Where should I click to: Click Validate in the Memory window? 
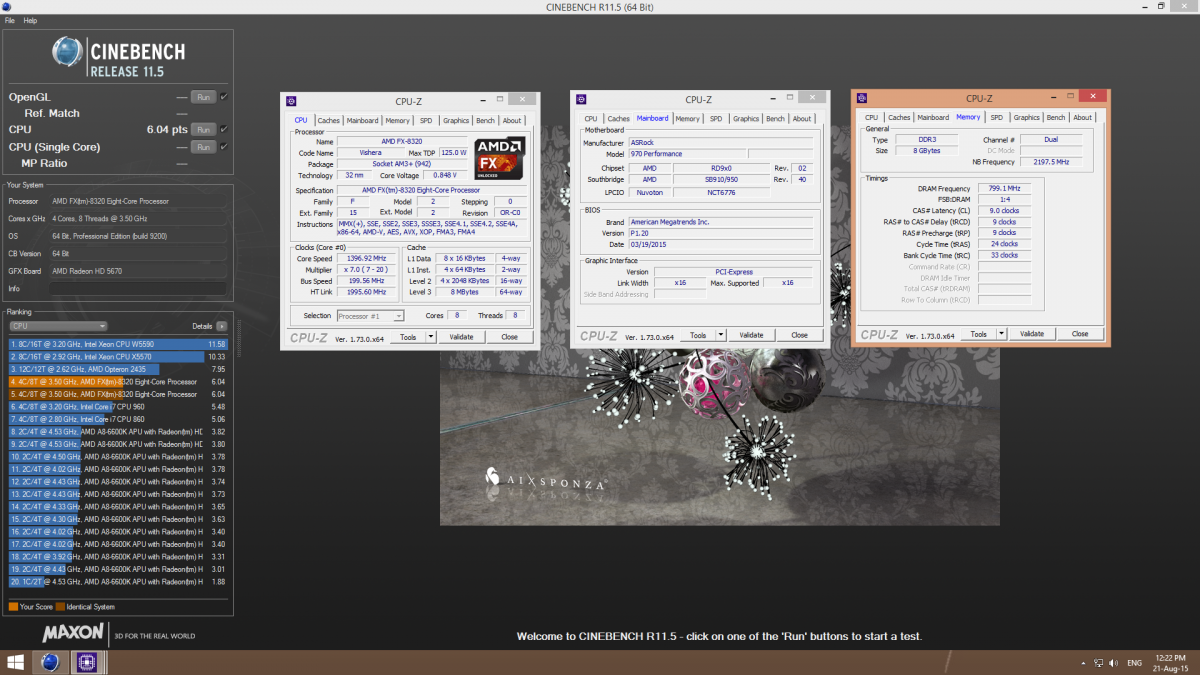point(1032,334)
